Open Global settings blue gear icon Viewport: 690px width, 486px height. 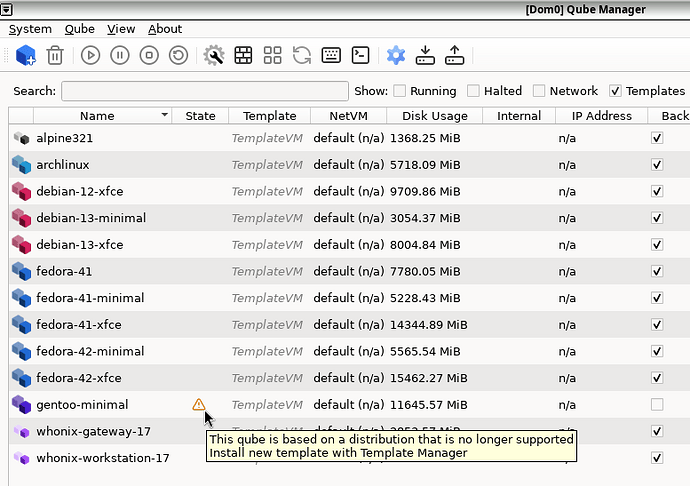point(396,55)
